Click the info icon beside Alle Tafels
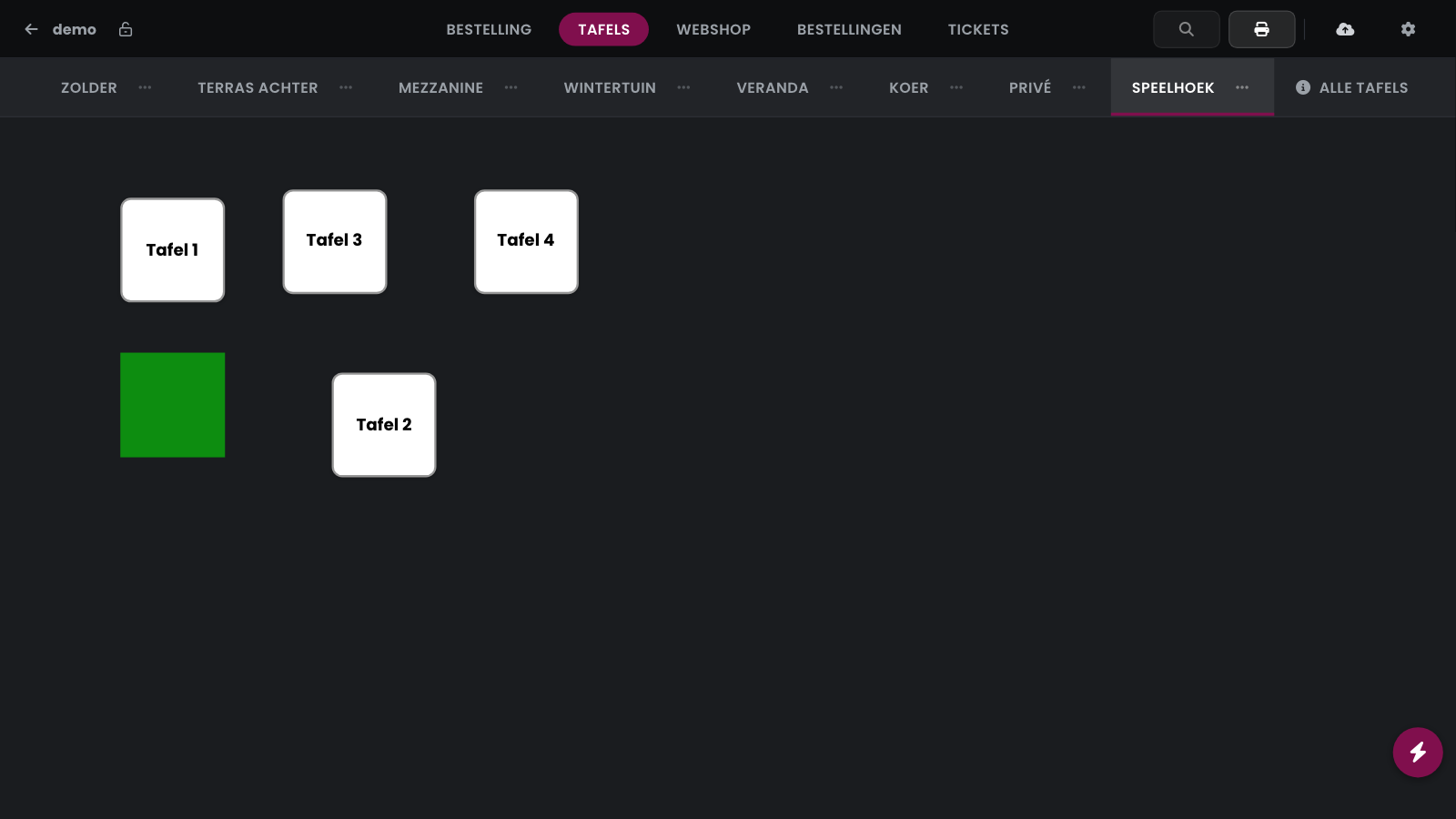The width and height of the screenshot is (1456, 819). click(x=1303, y=87)
